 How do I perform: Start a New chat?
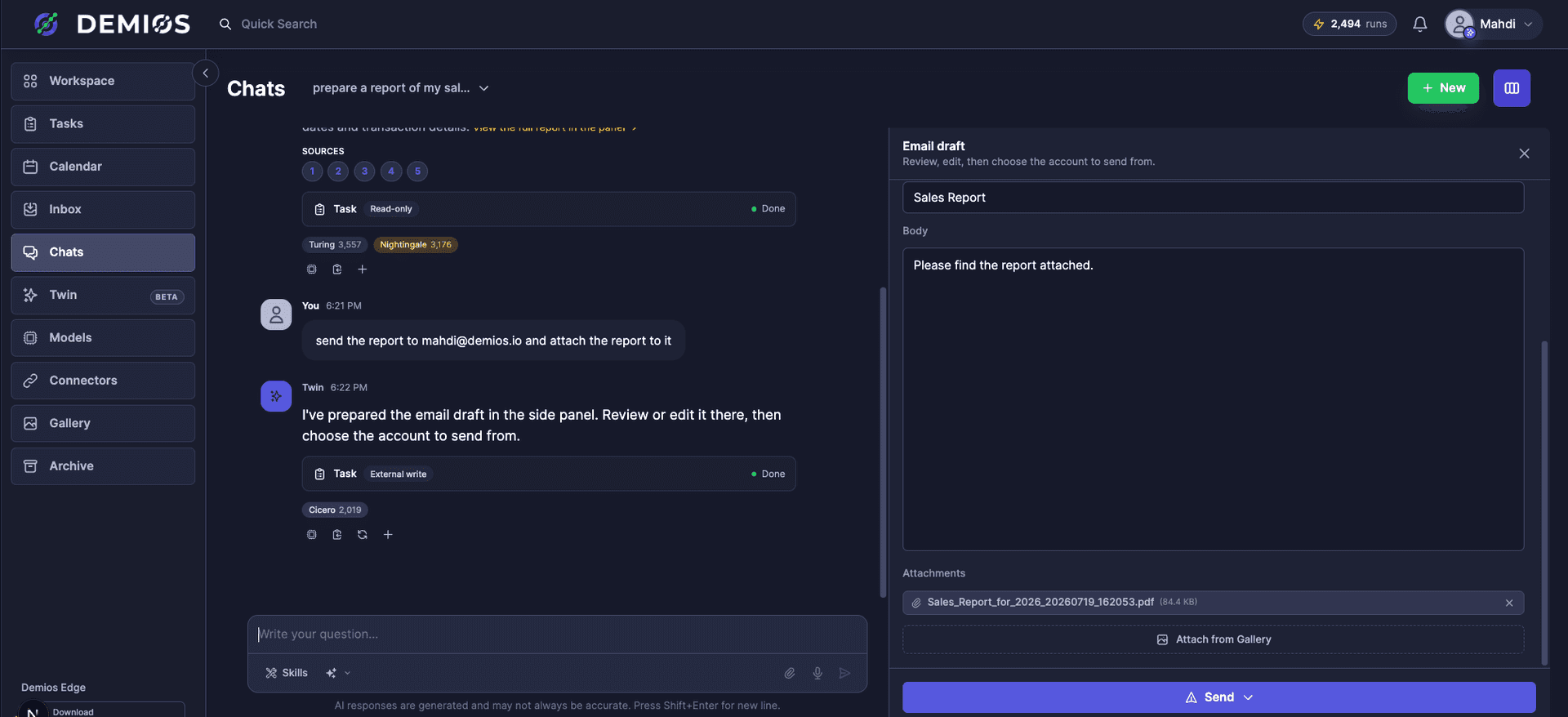click(1443, 87)
